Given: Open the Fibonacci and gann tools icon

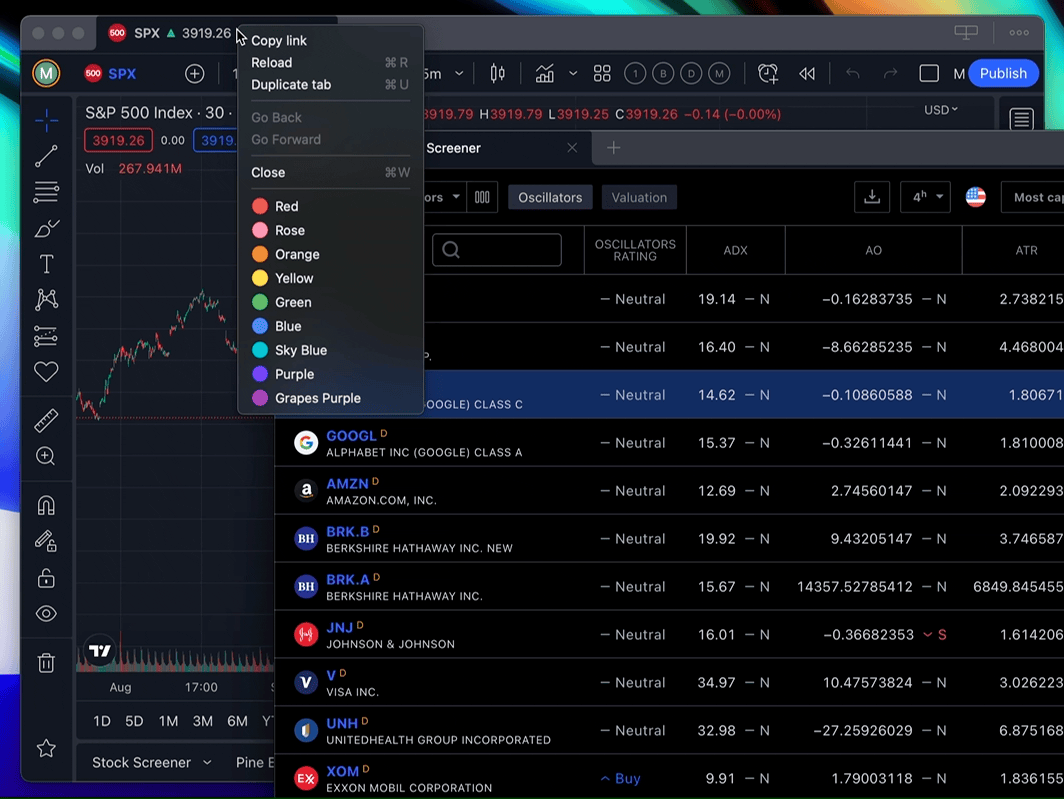Looking at the screenshot, I should click(46, 192).
